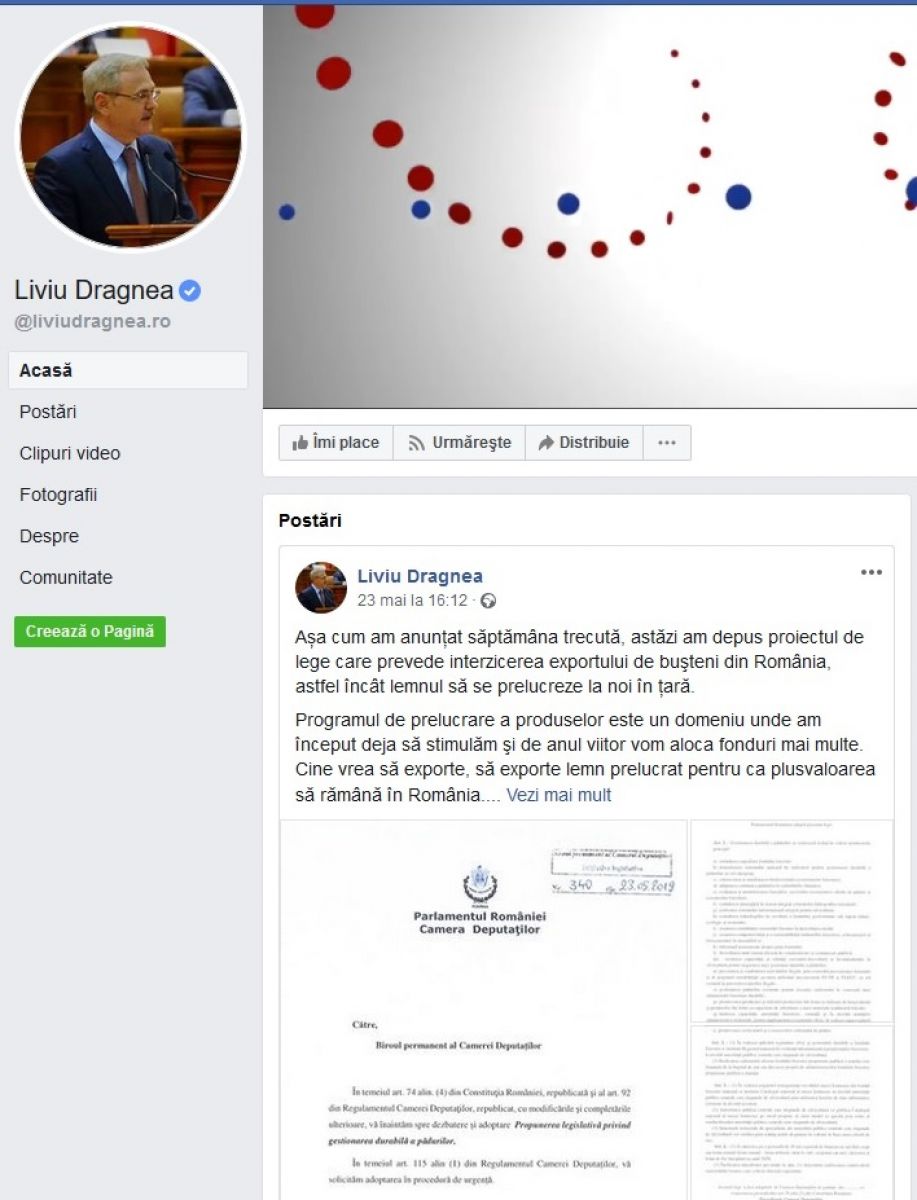This screenshot has width=917, height=1200.
Task: Open the three-dots menu beside Distribuie
Action: point(667,443)
